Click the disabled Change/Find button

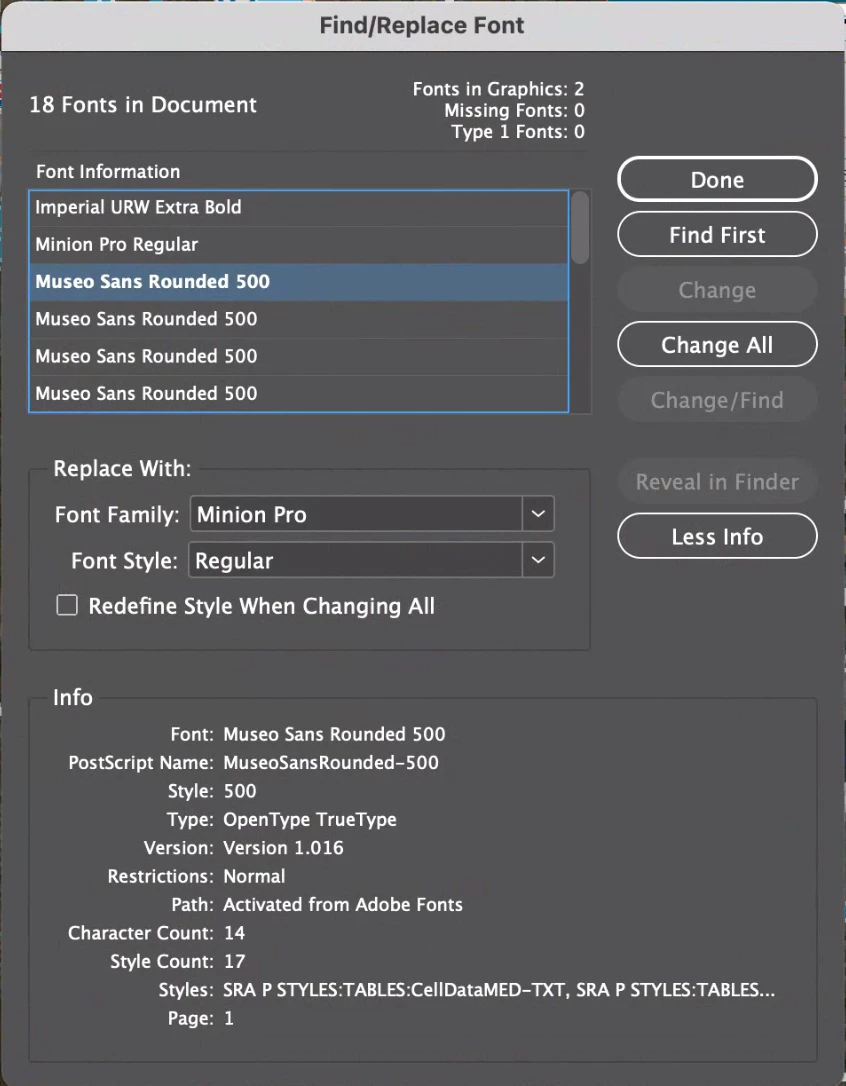pyautogui.click(x=717, y=400)
